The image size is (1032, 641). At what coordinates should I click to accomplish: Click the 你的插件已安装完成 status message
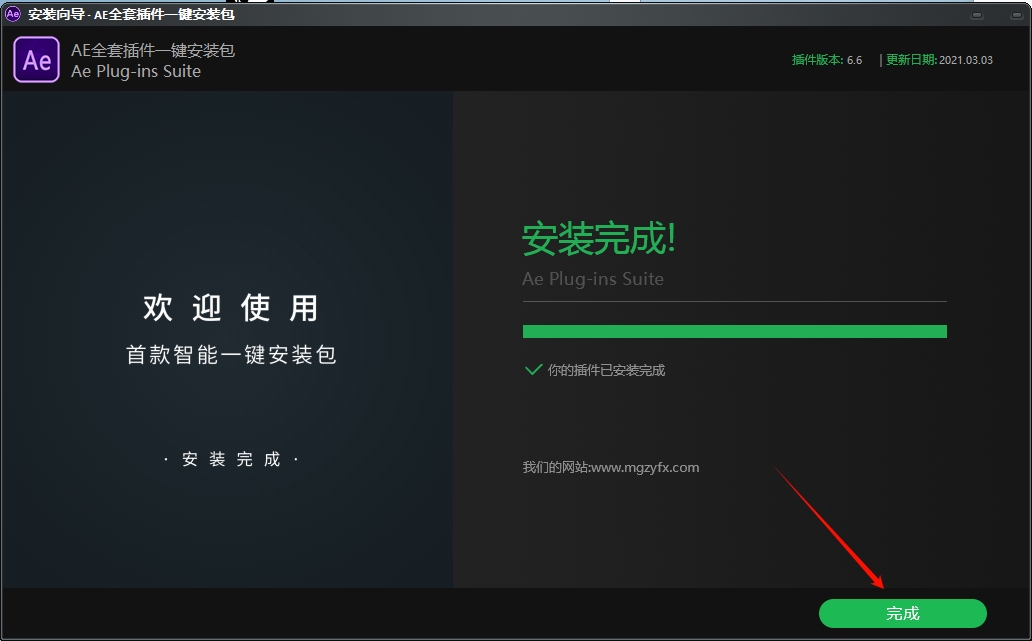click(606, 370)
